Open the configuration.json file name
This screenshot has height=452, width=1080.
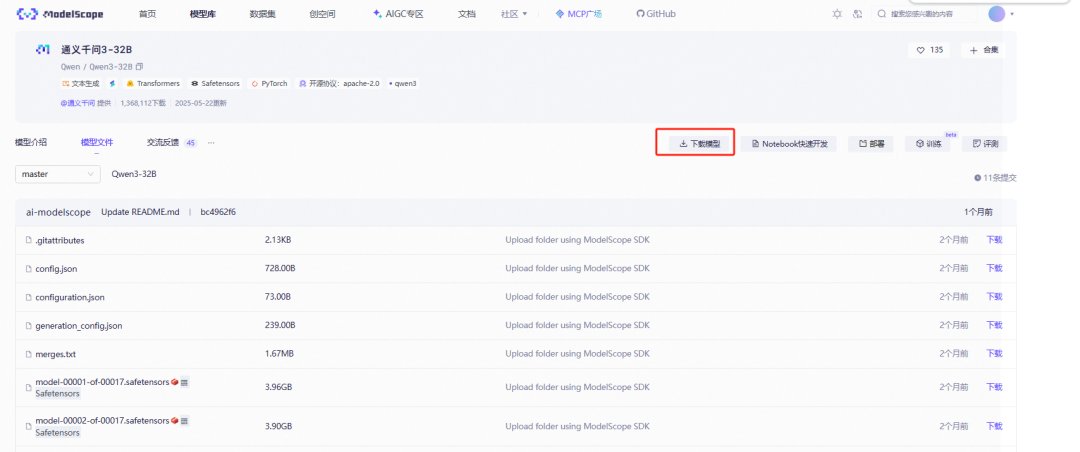coord(70,297)
